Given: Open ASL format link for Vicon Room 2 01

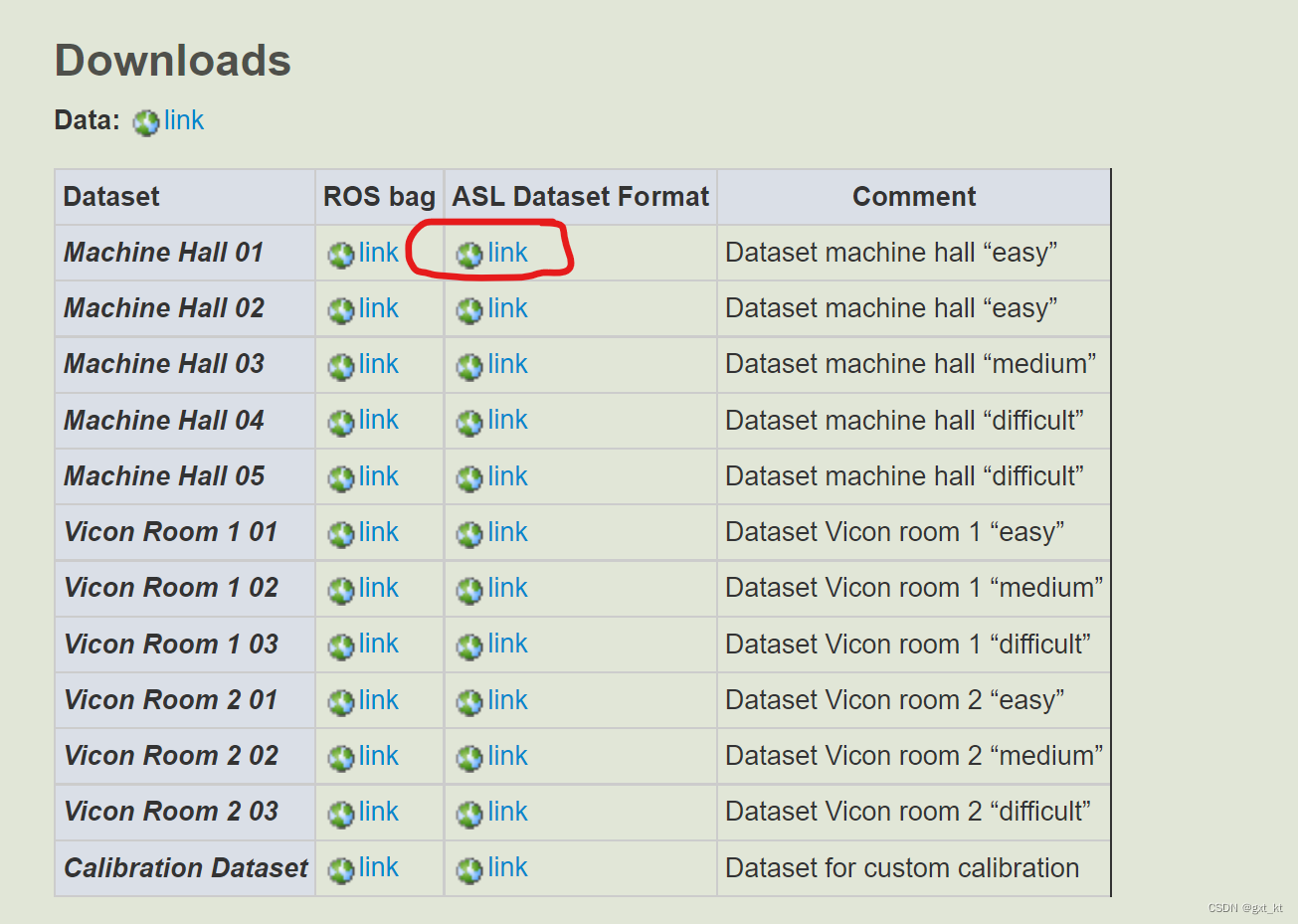Looking at the screenshot, I should pyautogui.click(x=507, y=700).
